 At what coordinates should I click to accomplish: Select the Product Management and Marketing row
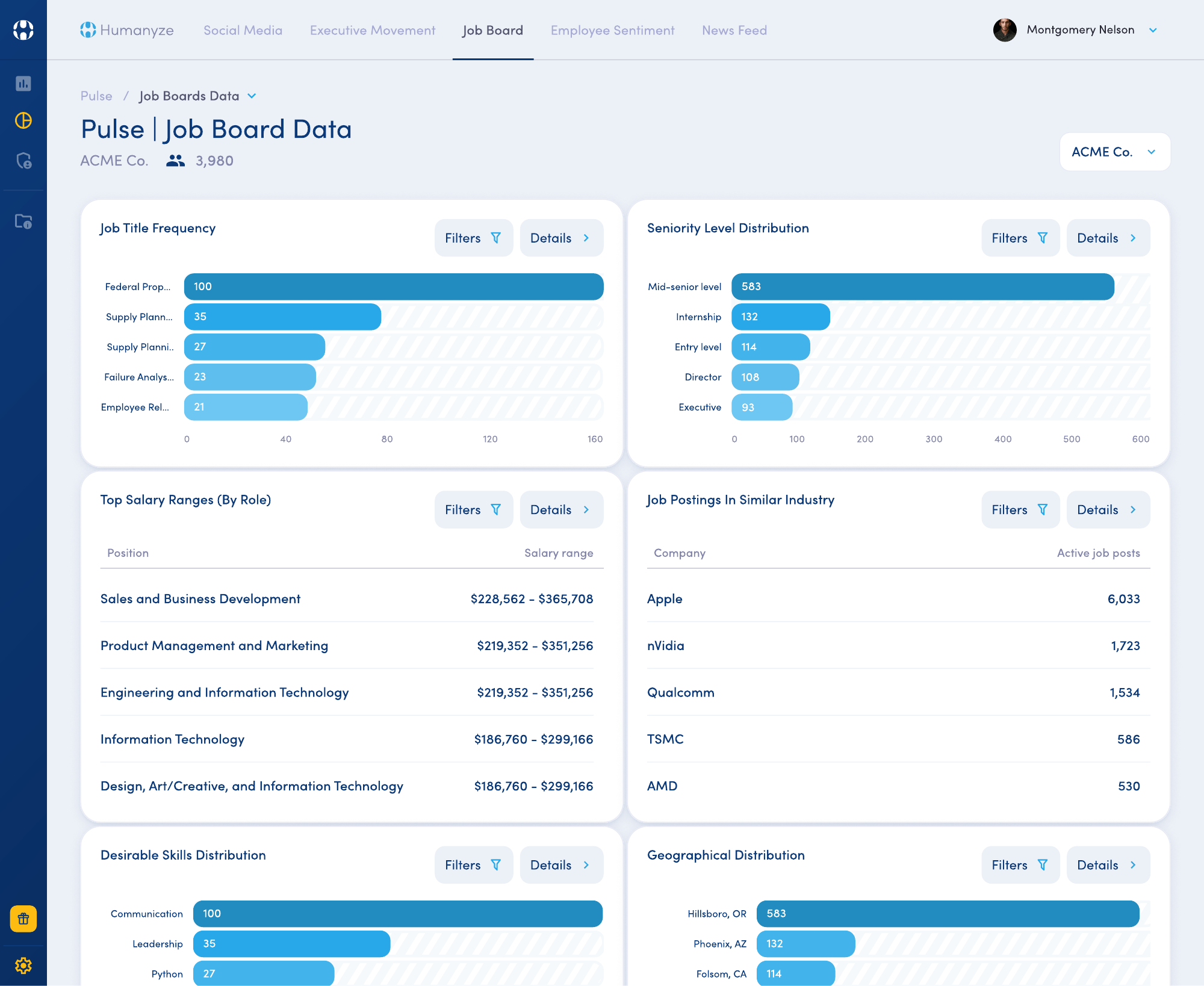[x=347, y=646]
